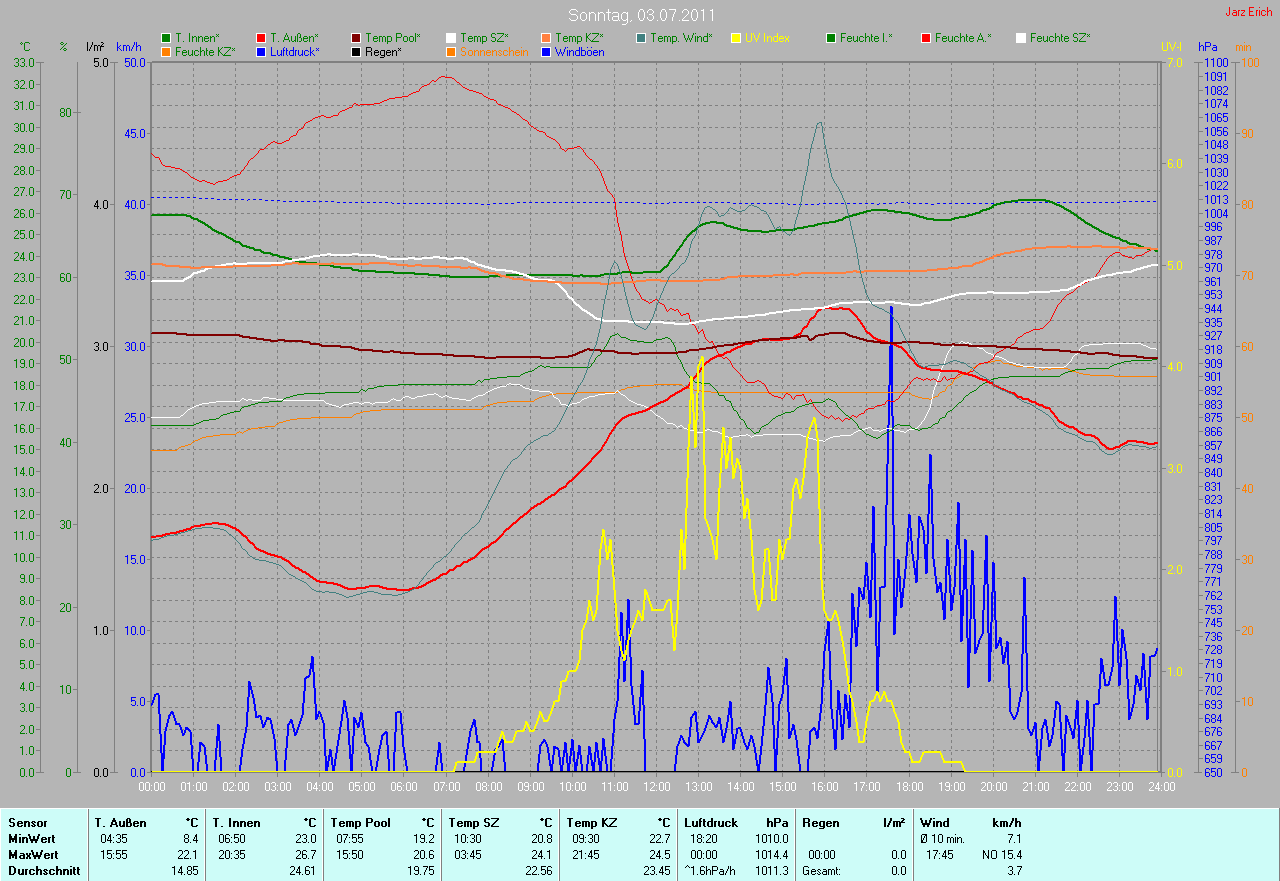
Task: Select the Luftdruck average 1011.3
Action: tap(771, 871)
